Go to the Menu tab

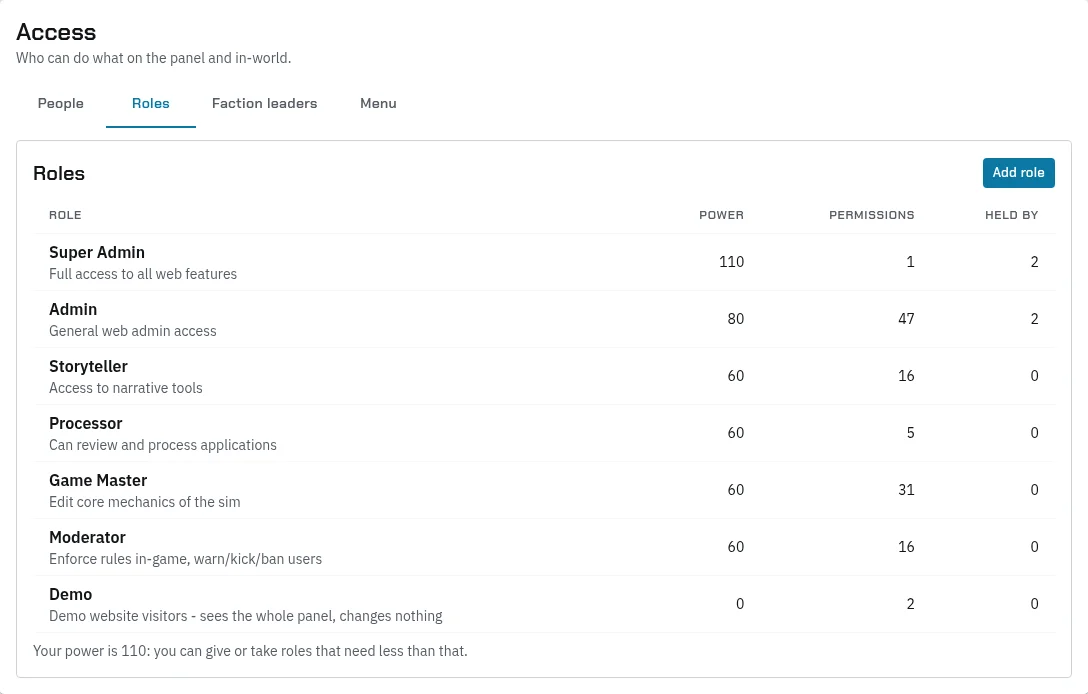tap(378, 103)
